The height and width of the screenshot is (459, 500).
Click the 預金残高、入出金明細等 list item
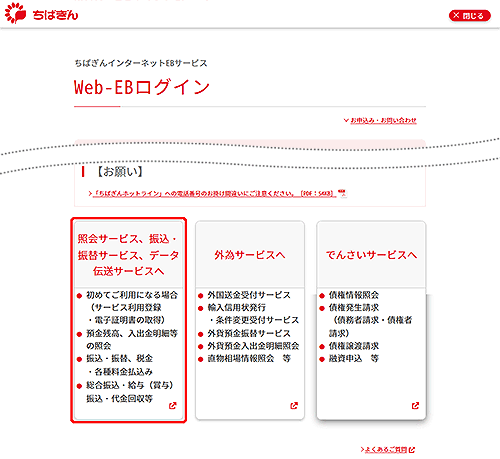click(x=132, y=339)
